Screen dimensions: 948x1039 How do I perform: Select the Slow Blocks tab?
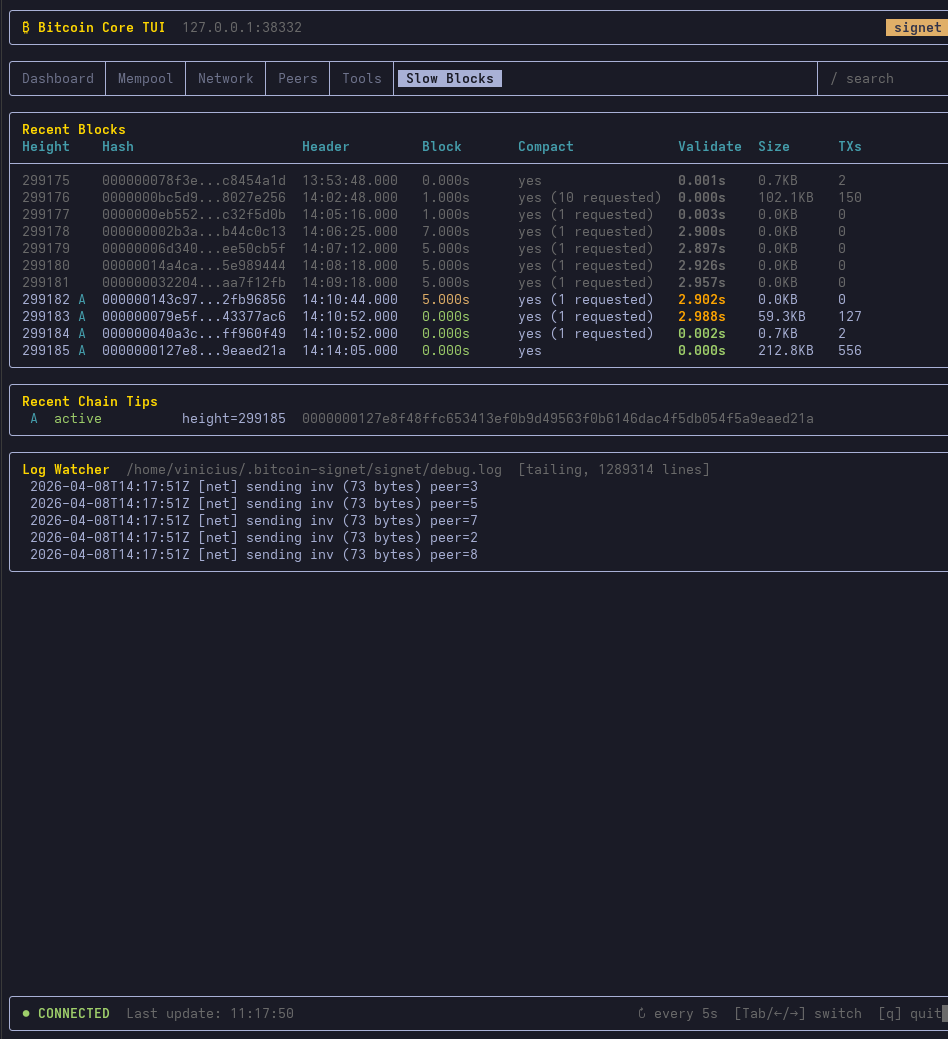[x=449, y=79]
